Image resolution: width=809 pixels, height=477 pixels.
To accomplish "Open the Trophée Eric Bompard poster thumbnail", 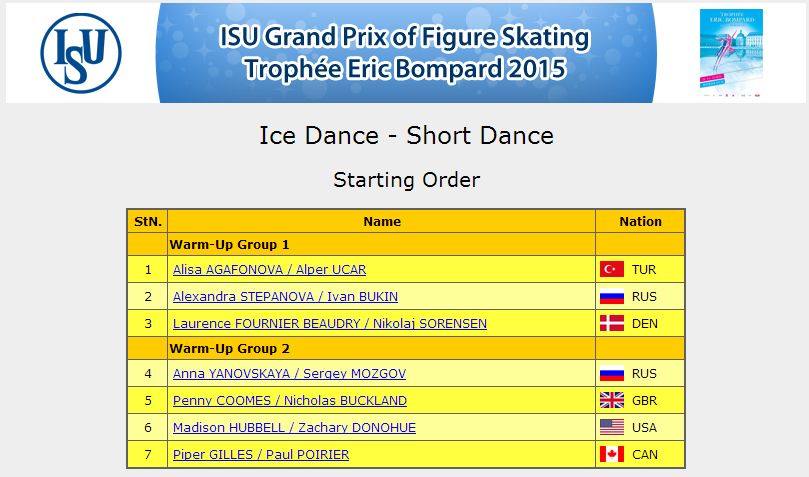I will [x=731, y=53].
